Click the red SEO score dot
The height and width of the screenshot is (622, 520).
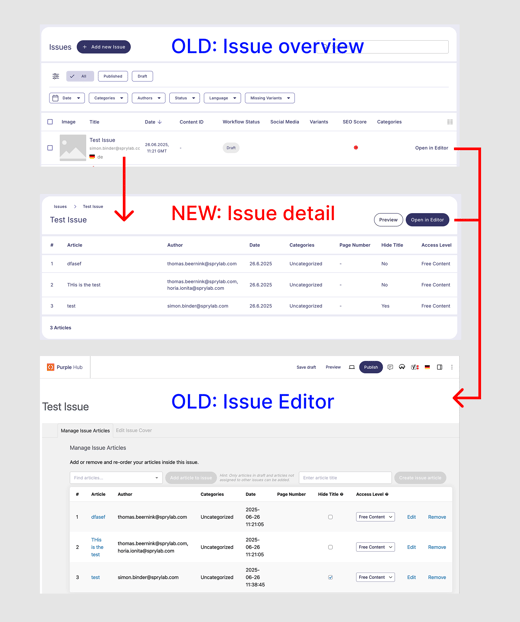coord(356,148)
